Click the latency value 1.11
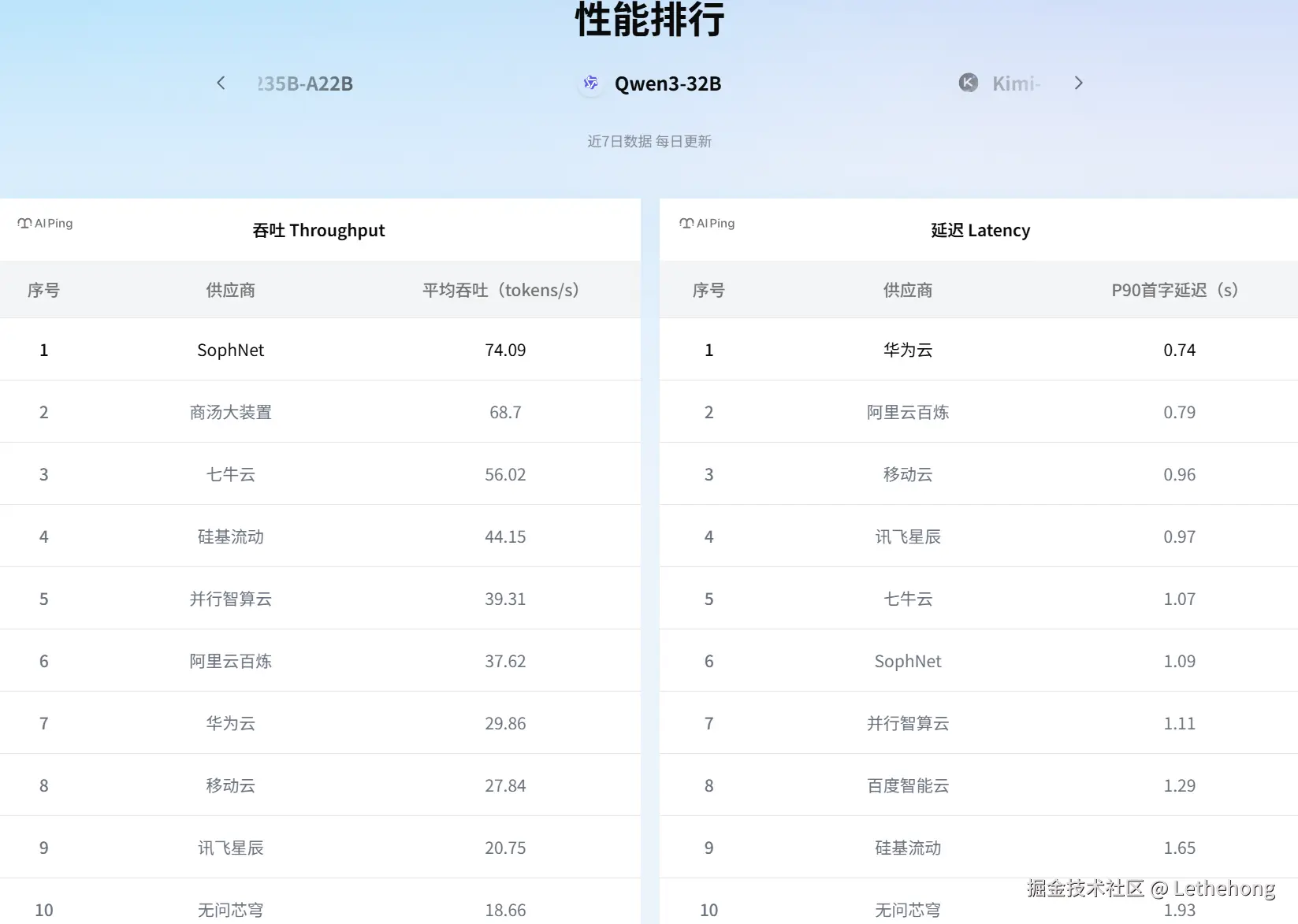This screenshot has height=924, width=1298. [1180, 723]
